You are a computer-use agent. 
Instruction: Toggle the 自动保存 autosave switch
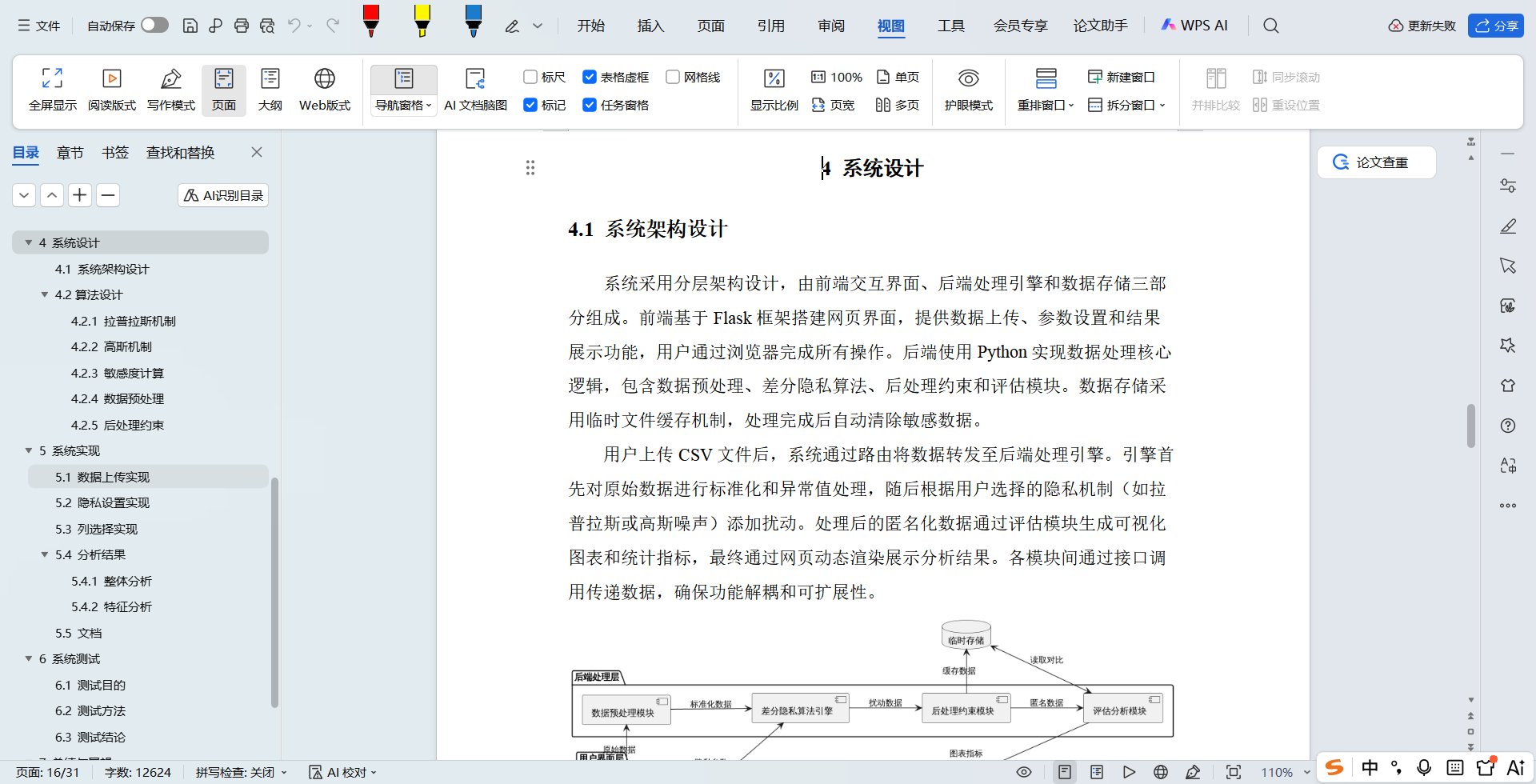click(x=155, y=26)
